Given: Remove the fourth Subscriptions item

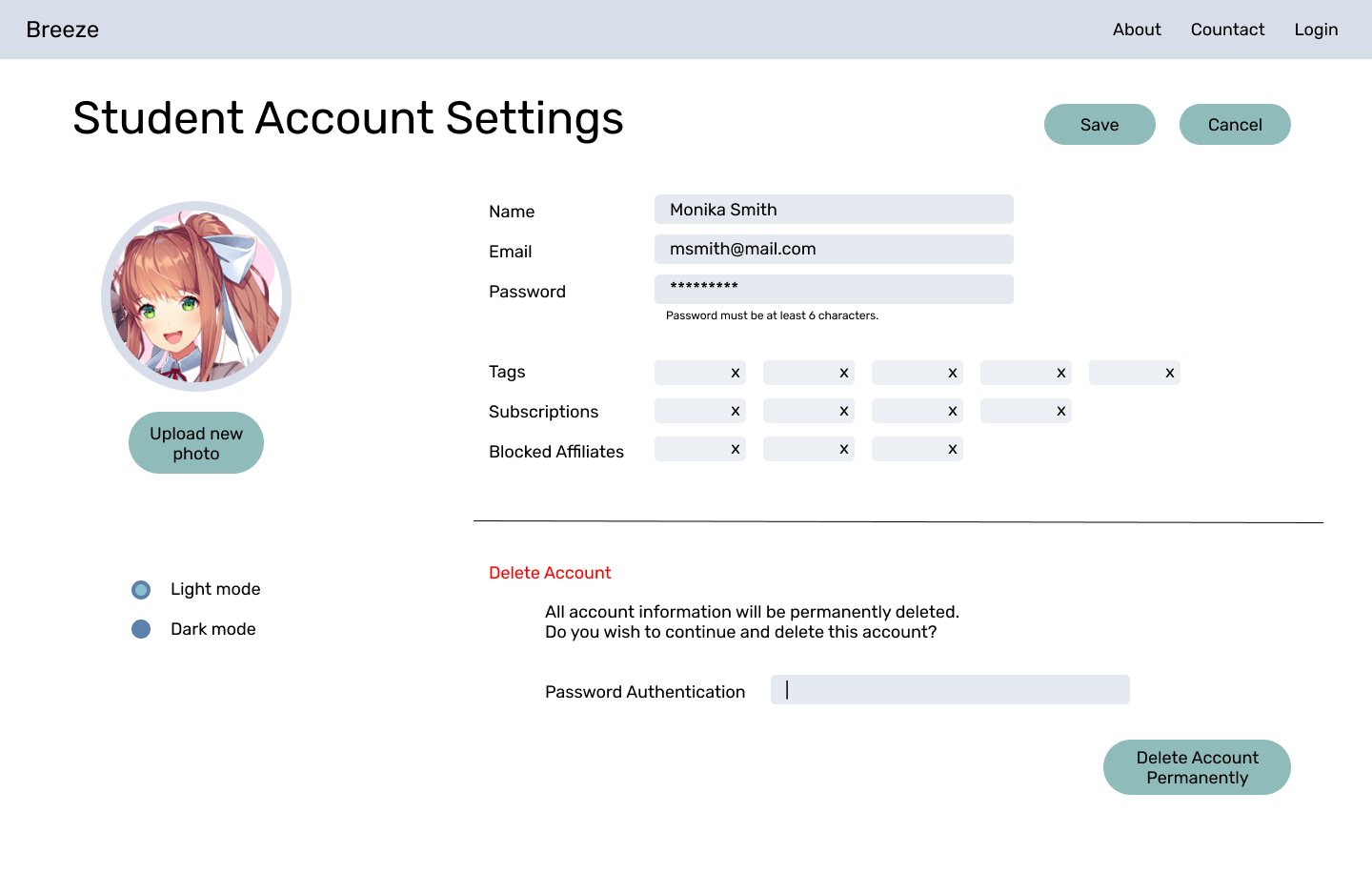Looking at the screenshot, I should [x=1060, y=411].
